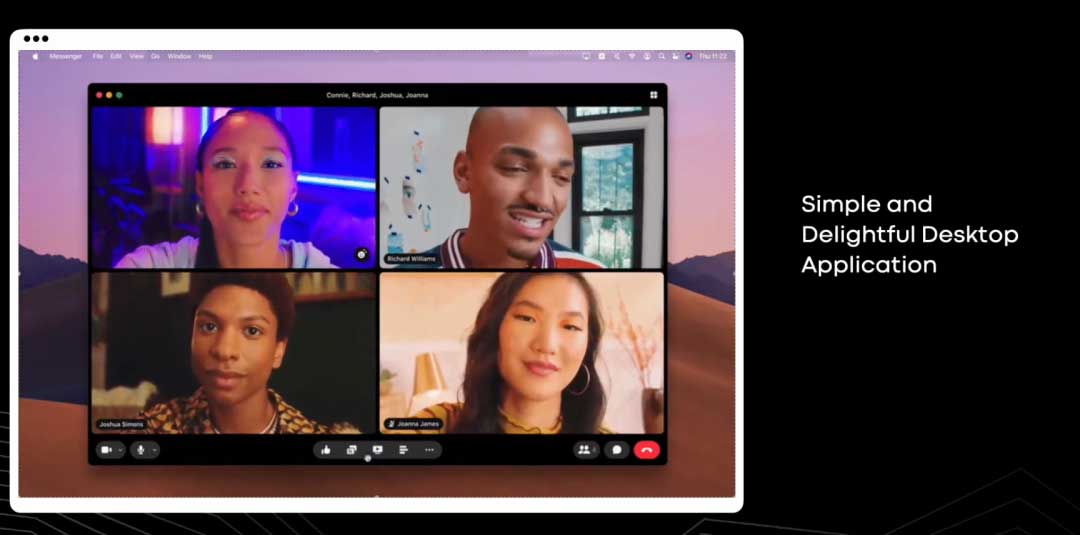
Task: Open the Window menu in menu bar
Action: pos(179,56)
